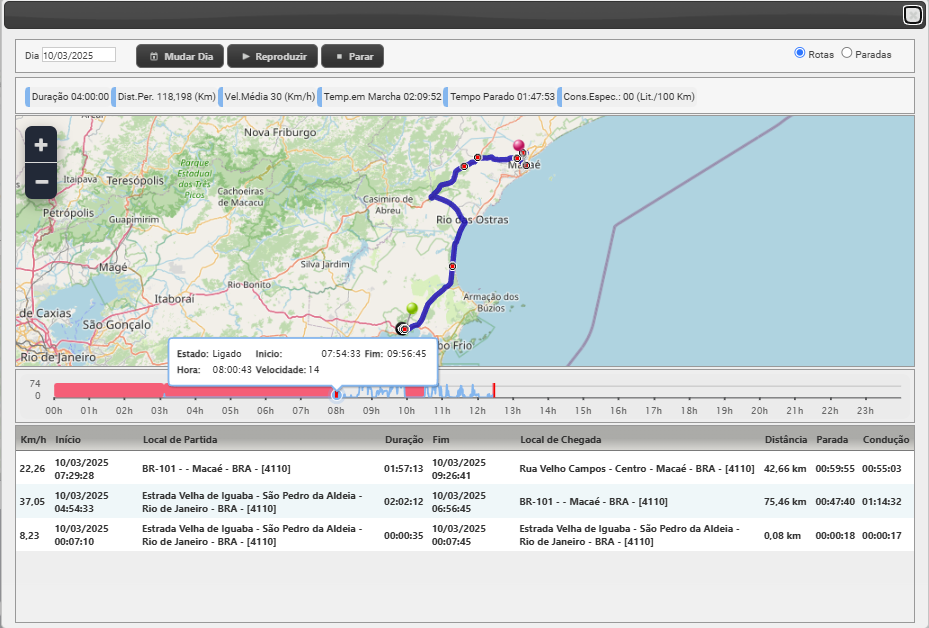Start playback with the Reproduzir button
Screen dimensions: 929x628
point(273,56)
